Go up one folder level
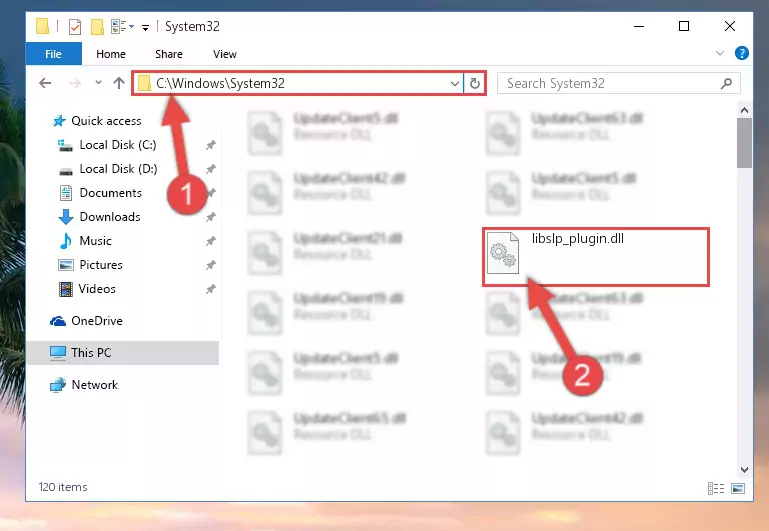 point(119,83)
